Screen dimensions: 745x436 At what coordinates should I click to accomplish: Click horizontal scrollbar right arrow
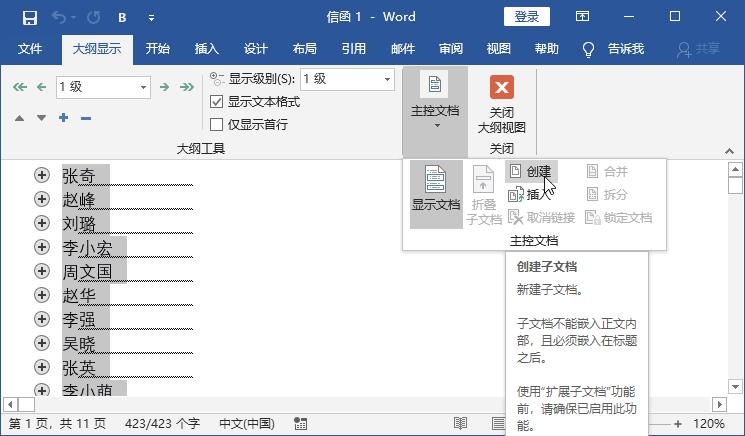pos(719,405)
